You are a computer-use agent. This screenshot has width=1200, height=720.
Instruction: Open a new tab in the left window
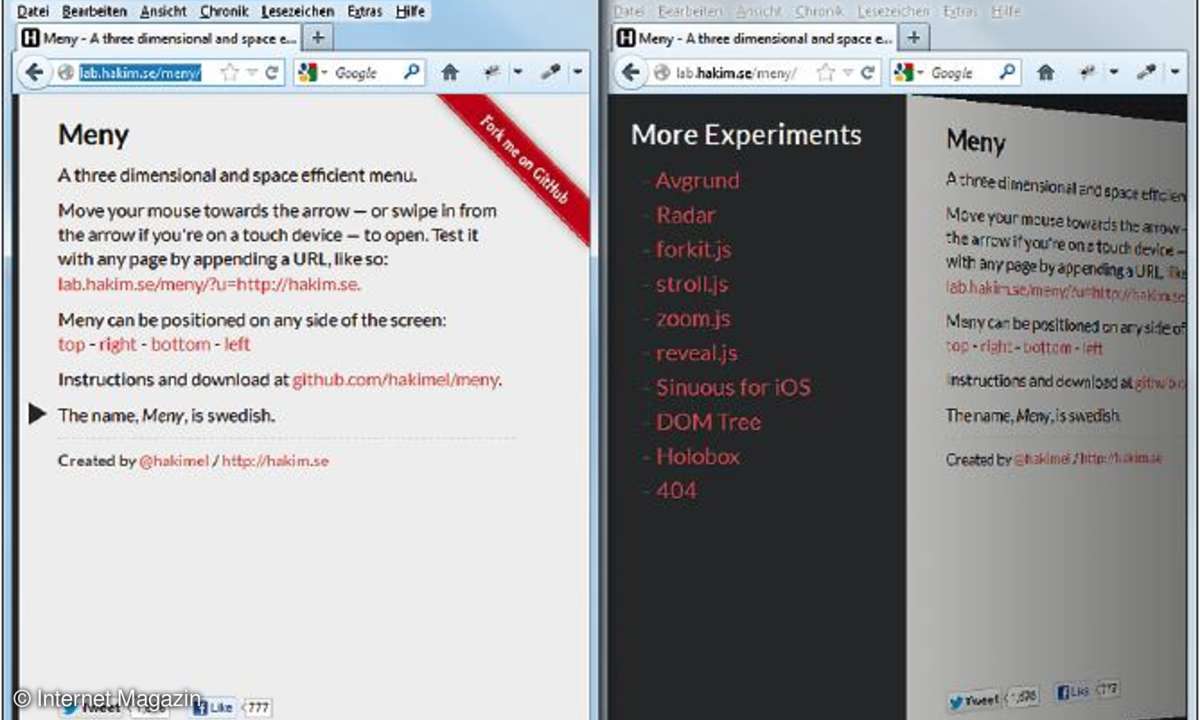click(318, 38)
